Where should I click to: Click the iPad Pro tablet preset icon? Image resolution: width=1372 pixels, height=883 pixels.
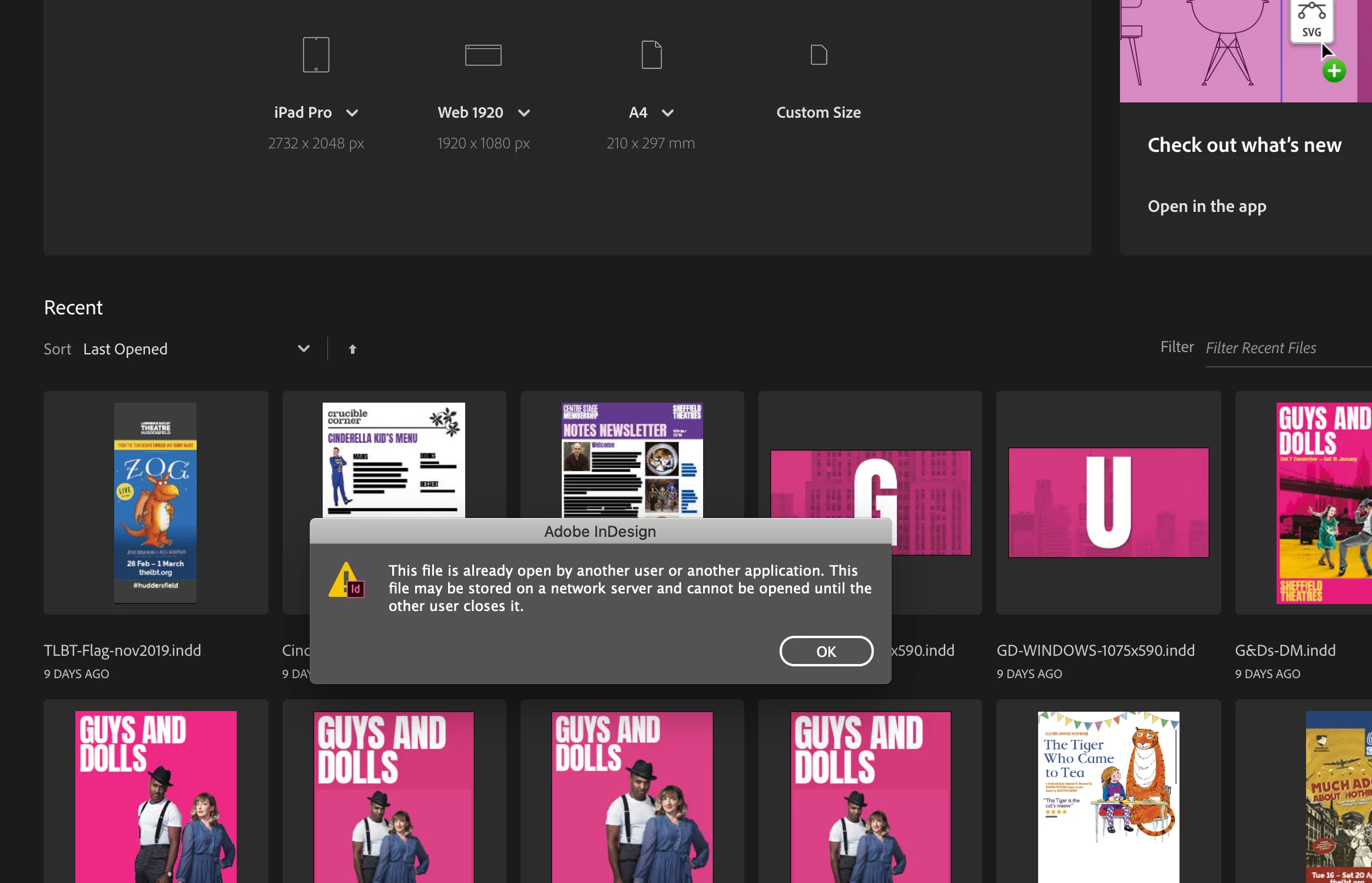click(x=316, y=55)
